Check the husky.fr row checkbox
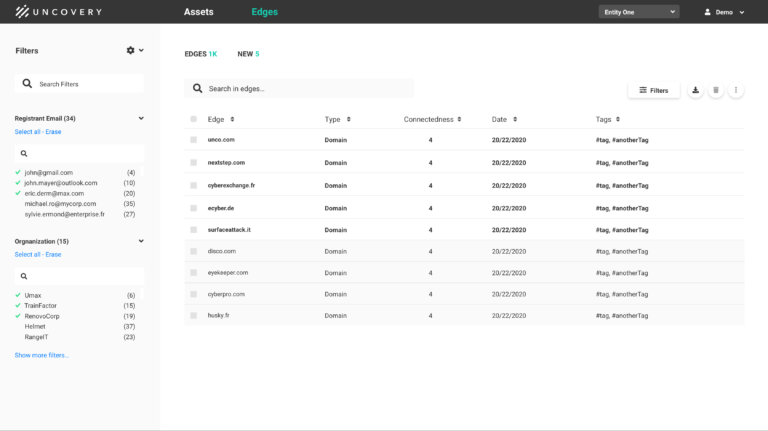Image resolution: width=768 pixels, height=431 pixels. [x=193, y=315]
